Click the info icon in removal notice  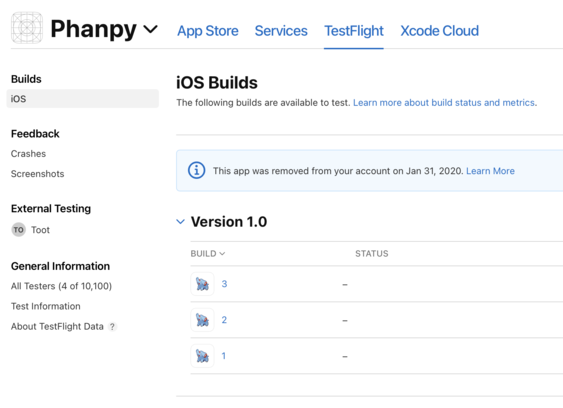click(196, 170)
